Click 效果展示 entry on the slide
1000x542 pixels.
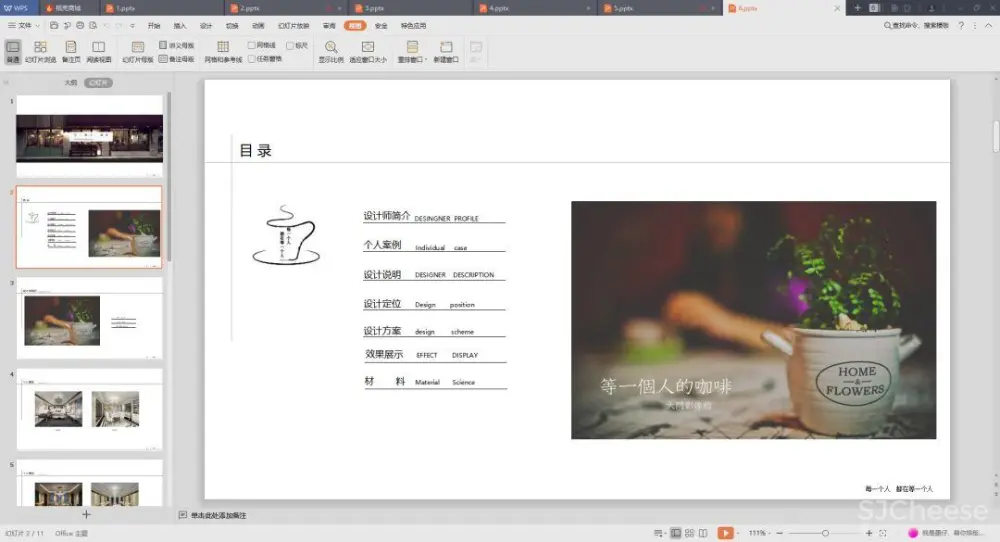(x=384, y=354)
